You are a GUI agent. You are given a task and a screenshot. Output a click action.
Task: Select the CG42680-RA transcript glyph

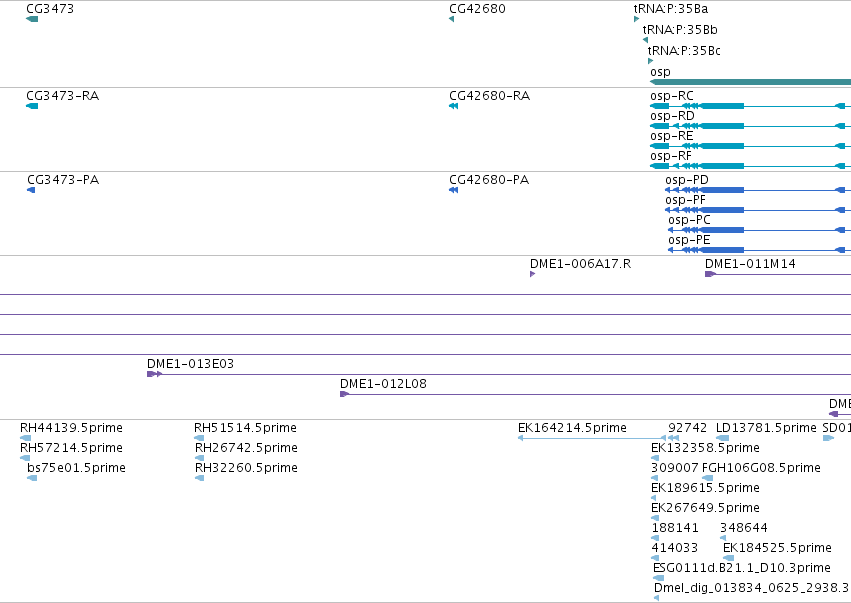[454, 106]
